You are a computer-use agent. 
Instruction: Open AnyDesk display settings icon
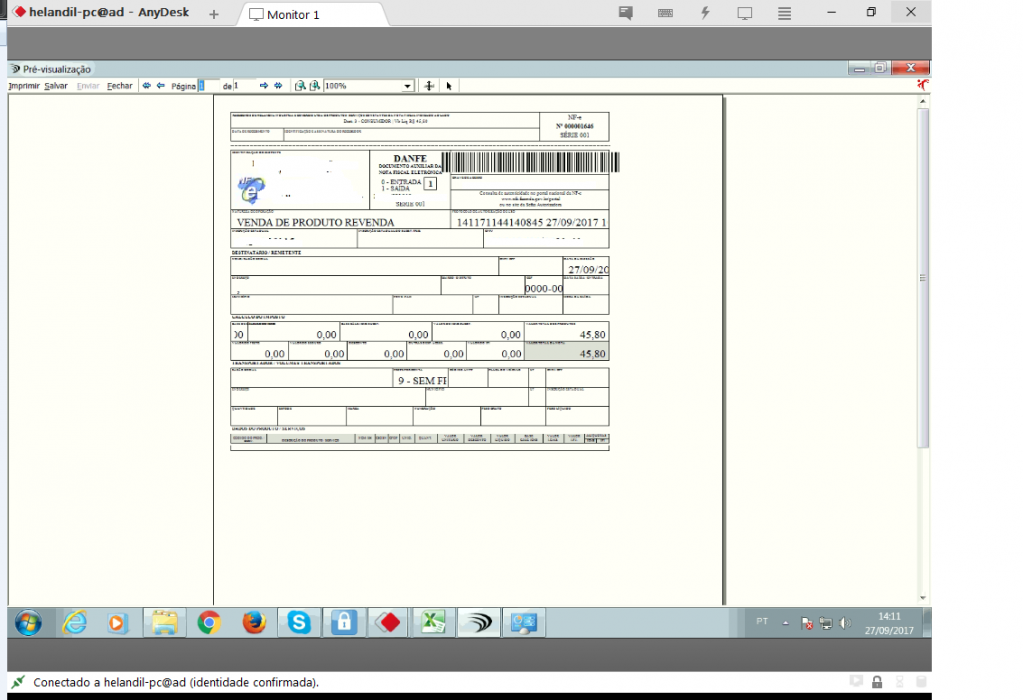pos(744,13)
